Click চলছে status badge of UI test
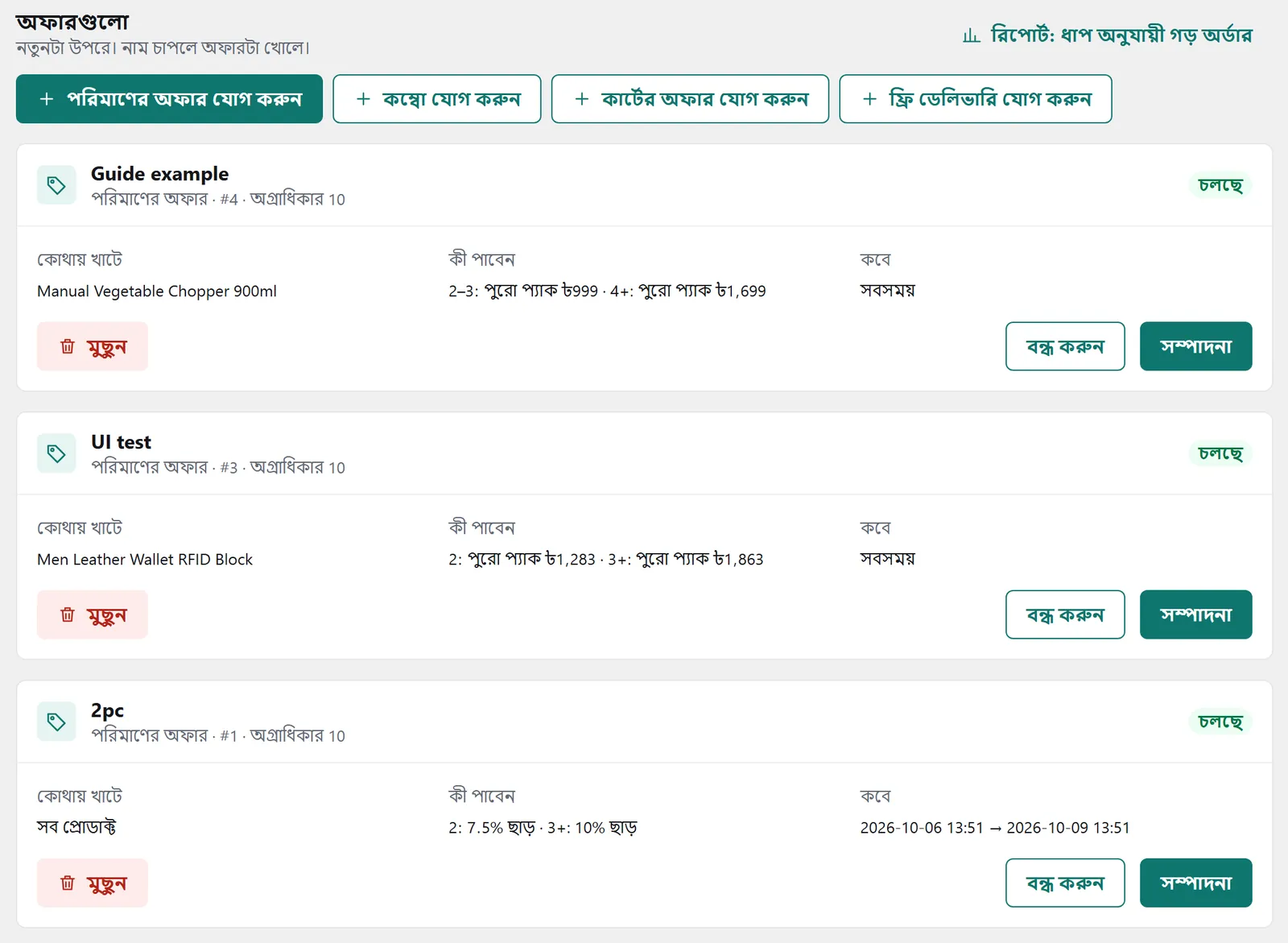Screen dimensions: 1288x943 point(1220,453)
